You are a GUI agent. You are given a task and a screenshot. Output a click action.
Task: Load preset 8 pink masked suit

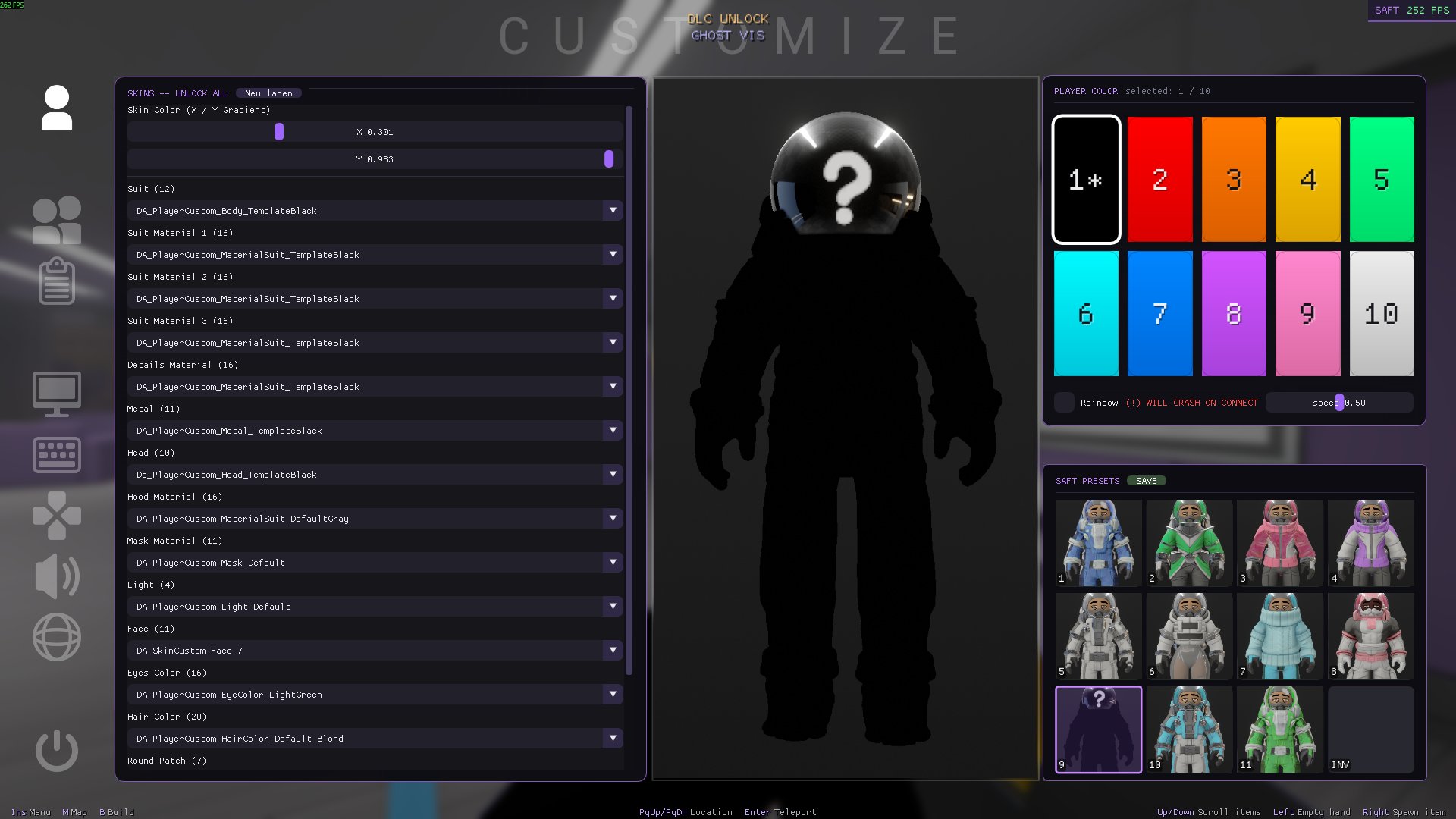pos(1371,636)
